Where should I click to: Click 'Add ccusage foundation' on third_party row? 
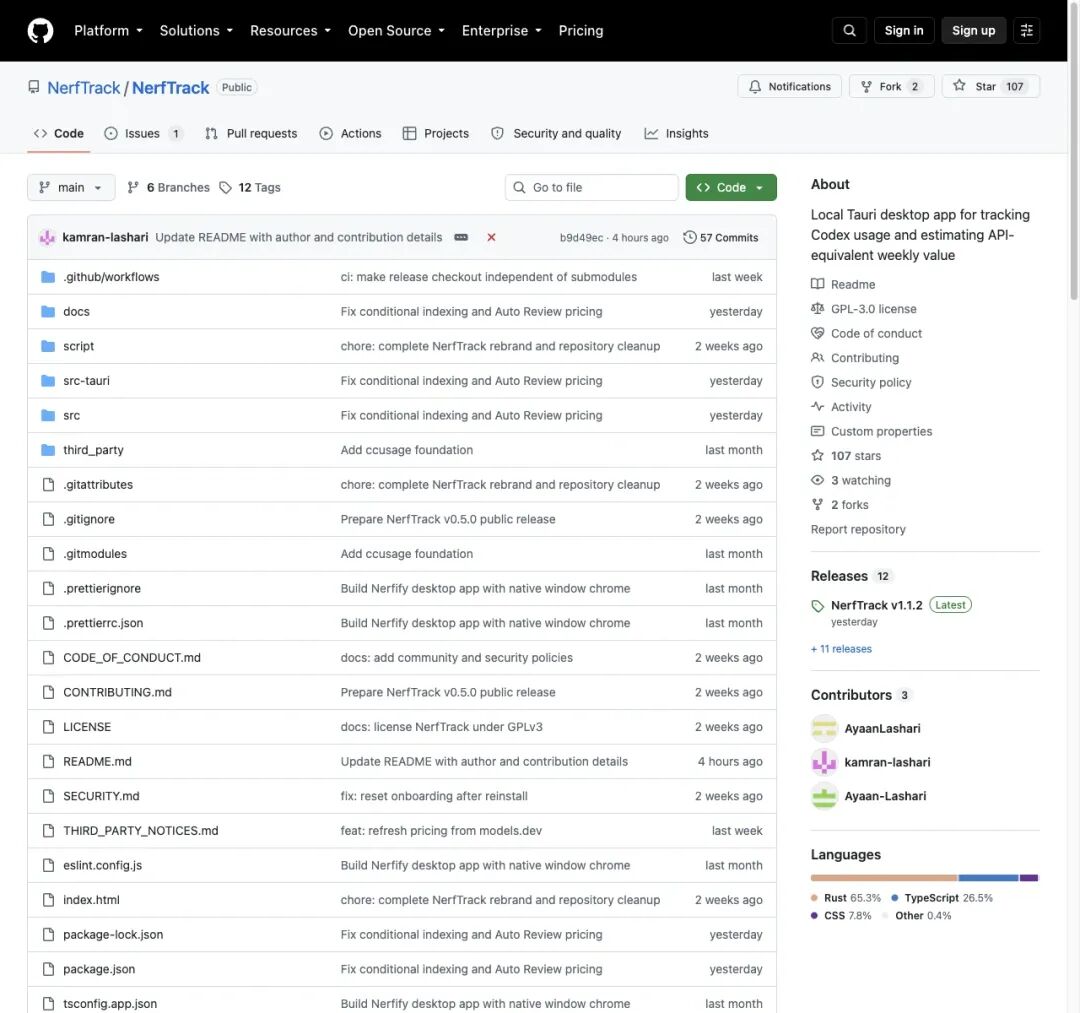pyautogui.click(x=406, y=450)
